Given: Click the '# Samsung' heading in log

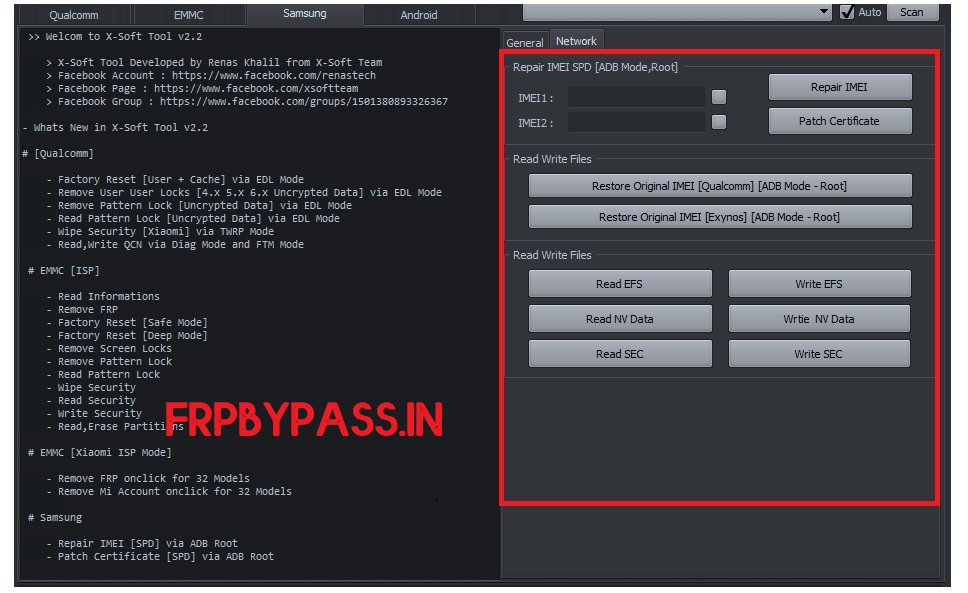Looking at the screenshot, I should coord(55,517).
